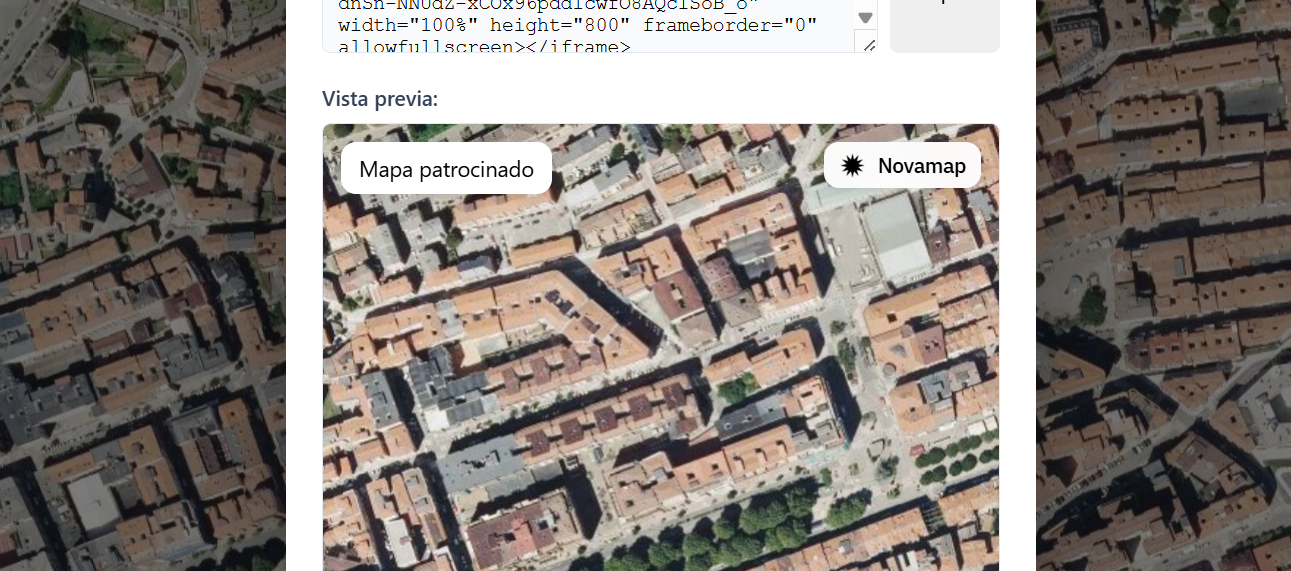Click the satellite map preview image
Viewport: 1291px width, 571px height.
point(661,347)
